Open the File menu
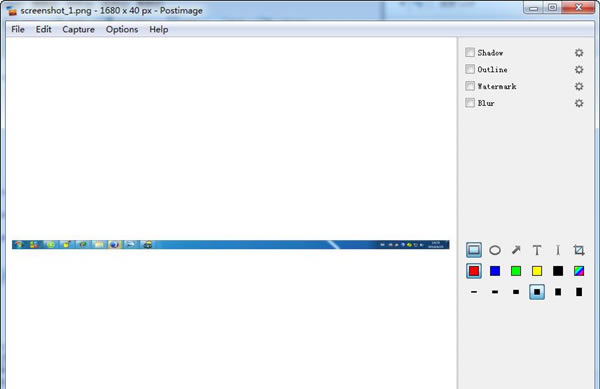Image resolution: width=600 pixels, height=389 pixels. click(x=18, y=29)
